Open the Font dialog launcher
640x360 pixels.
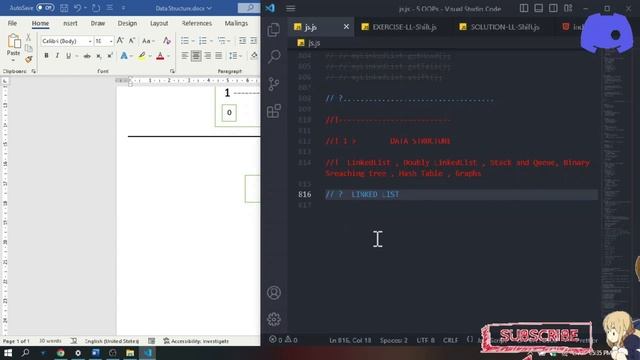pos(172,71)
